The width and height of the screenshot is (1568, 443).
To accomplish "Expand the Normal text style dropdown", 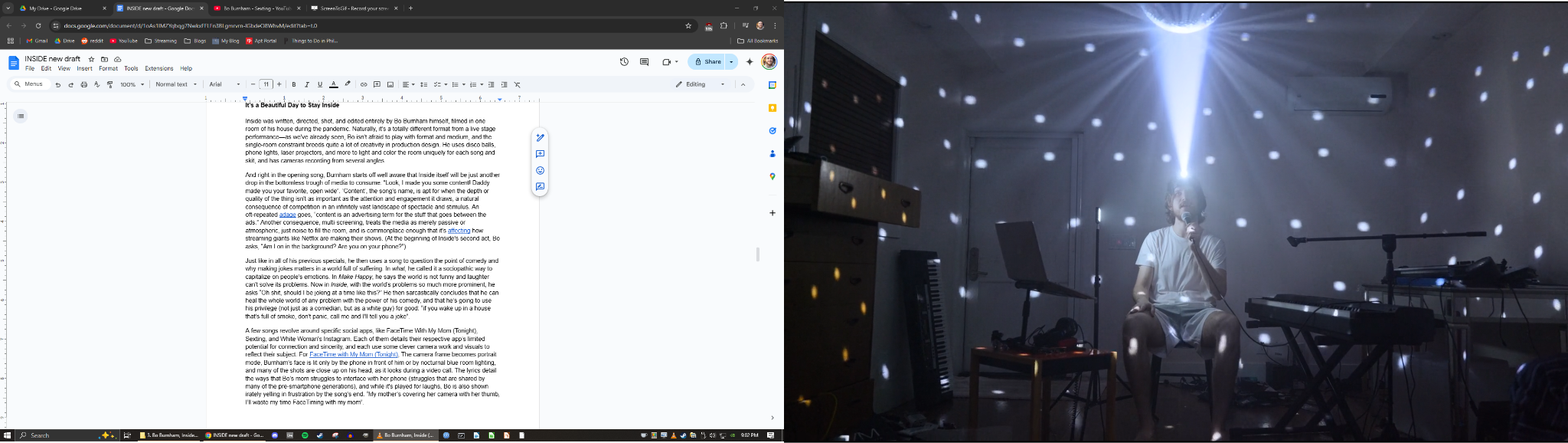I will pyautogui.click(x=176, y=84).
